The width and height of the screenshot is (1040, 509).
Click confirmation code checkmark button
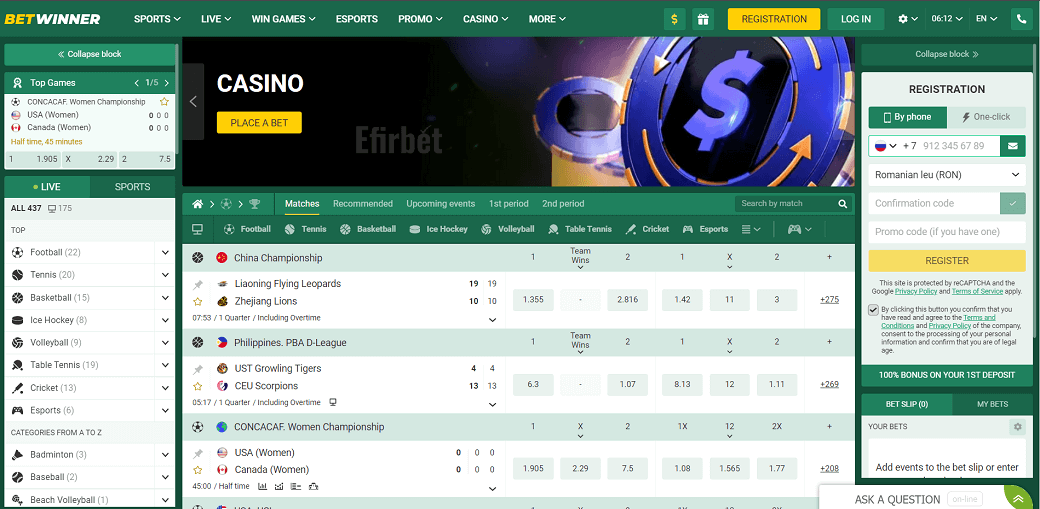1013,204
